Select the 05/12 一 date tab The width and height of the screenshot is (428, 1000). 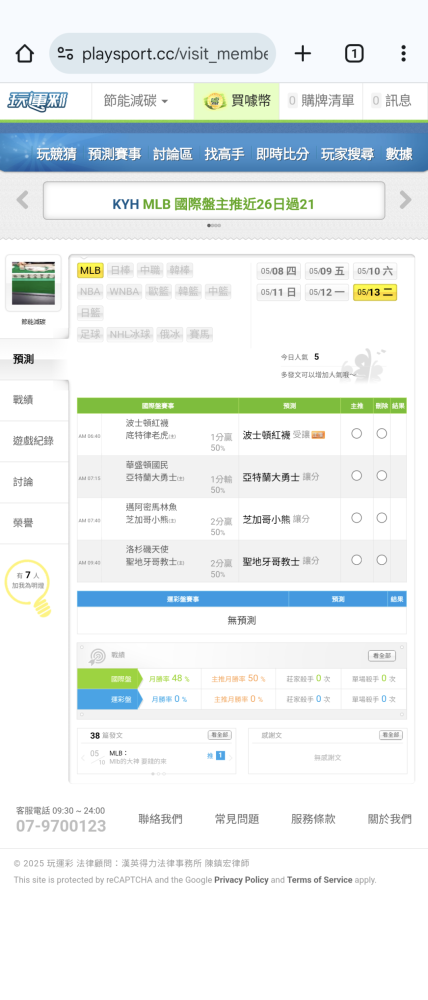pyautogui.click(x=327, y=292)
